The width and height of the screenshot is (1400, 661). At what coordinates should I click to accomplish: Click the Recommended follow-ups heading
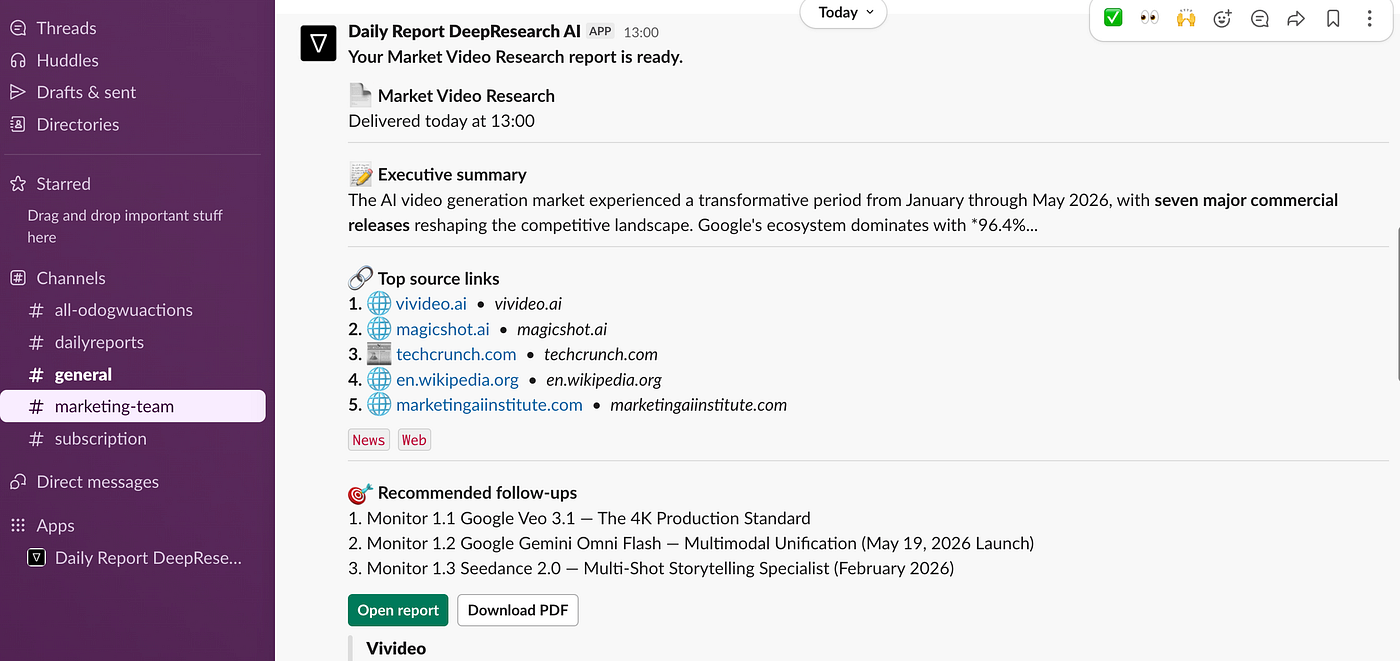[x=477, y=493]
